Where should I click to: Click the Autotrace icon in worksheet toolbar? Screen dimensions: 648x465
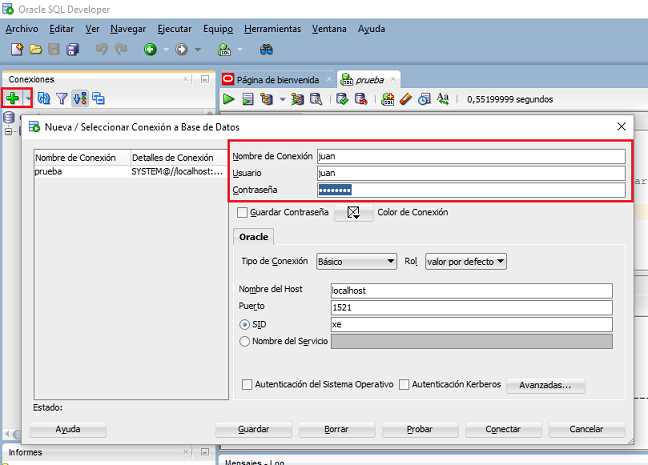(297, 99)
